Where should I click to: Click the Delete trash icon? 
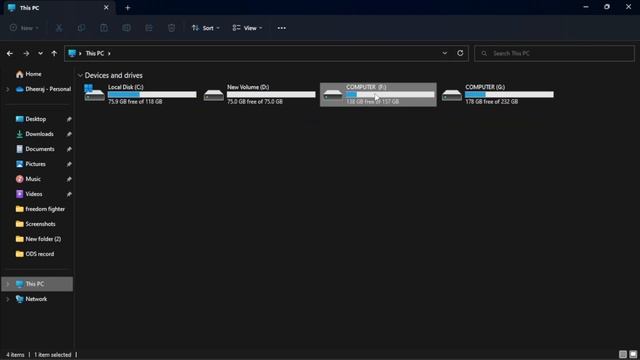point(171,28)
